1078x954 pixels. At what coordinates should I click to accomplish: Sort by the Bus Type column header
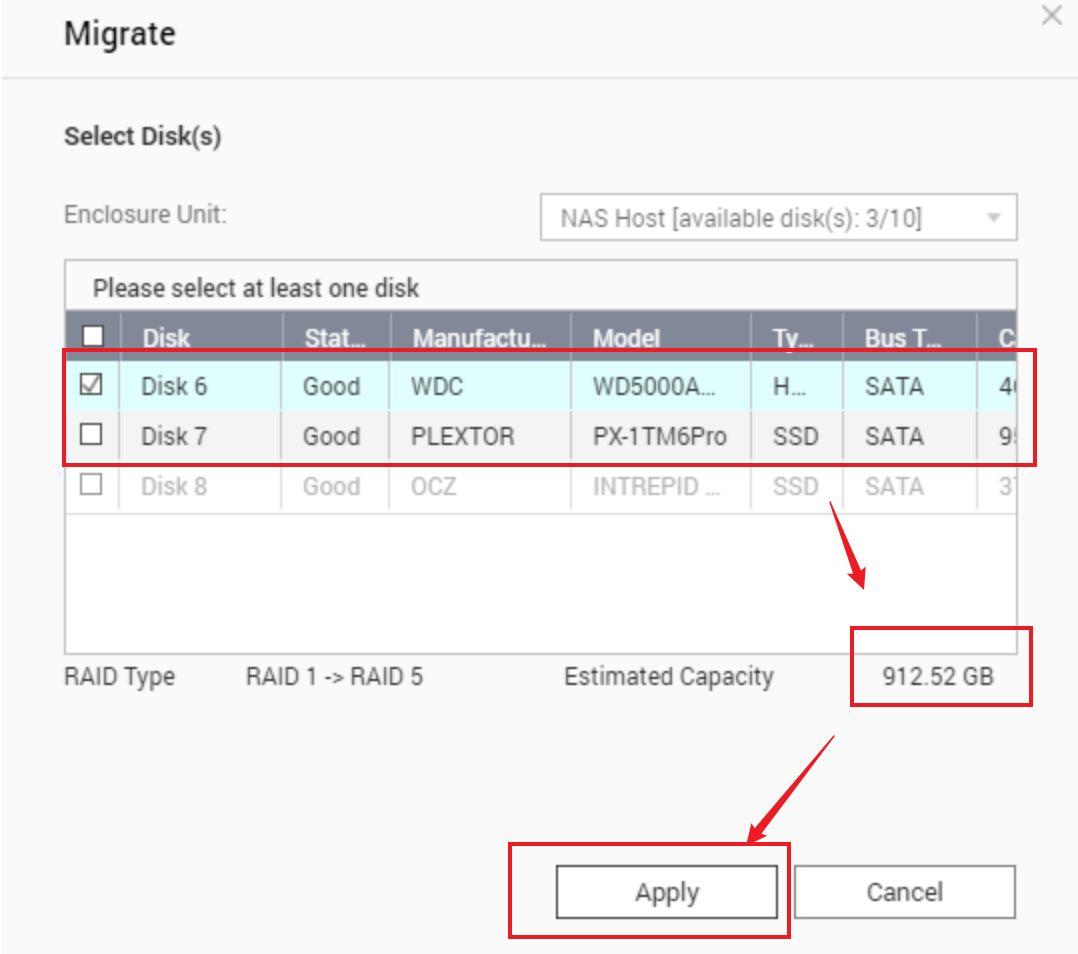click(x=910, y=337)
